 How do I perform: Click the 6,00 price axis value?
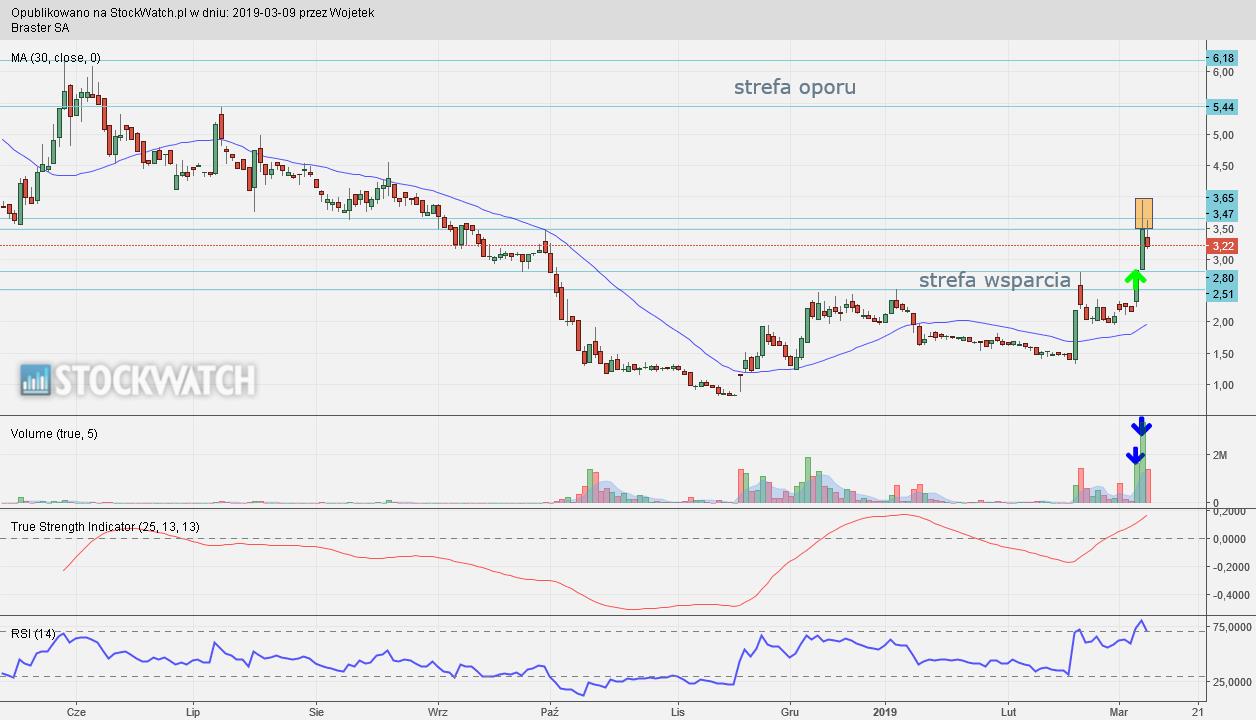point(1223,72)
